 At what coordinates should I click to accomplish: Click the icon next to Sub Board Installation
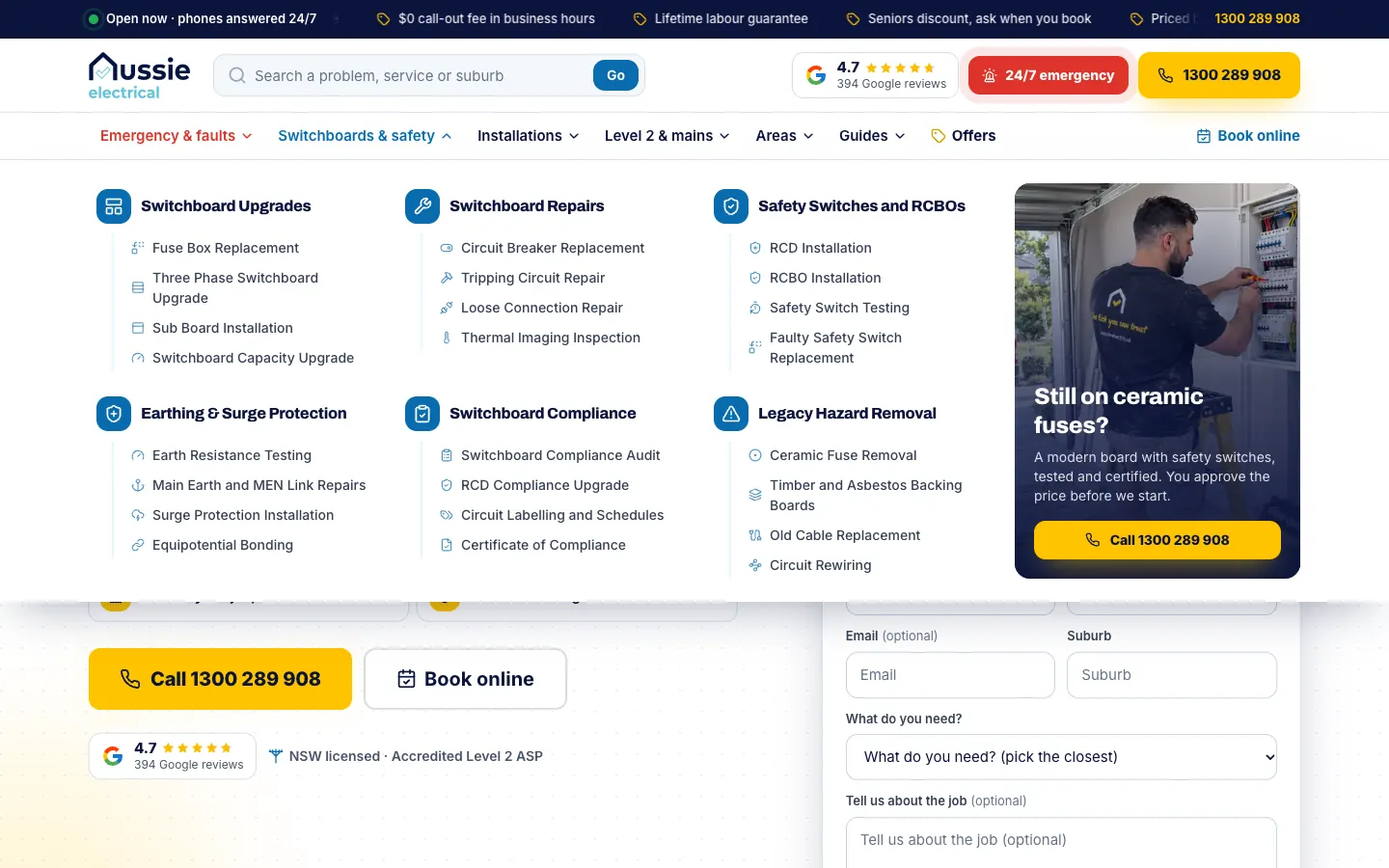click(138, 328)
